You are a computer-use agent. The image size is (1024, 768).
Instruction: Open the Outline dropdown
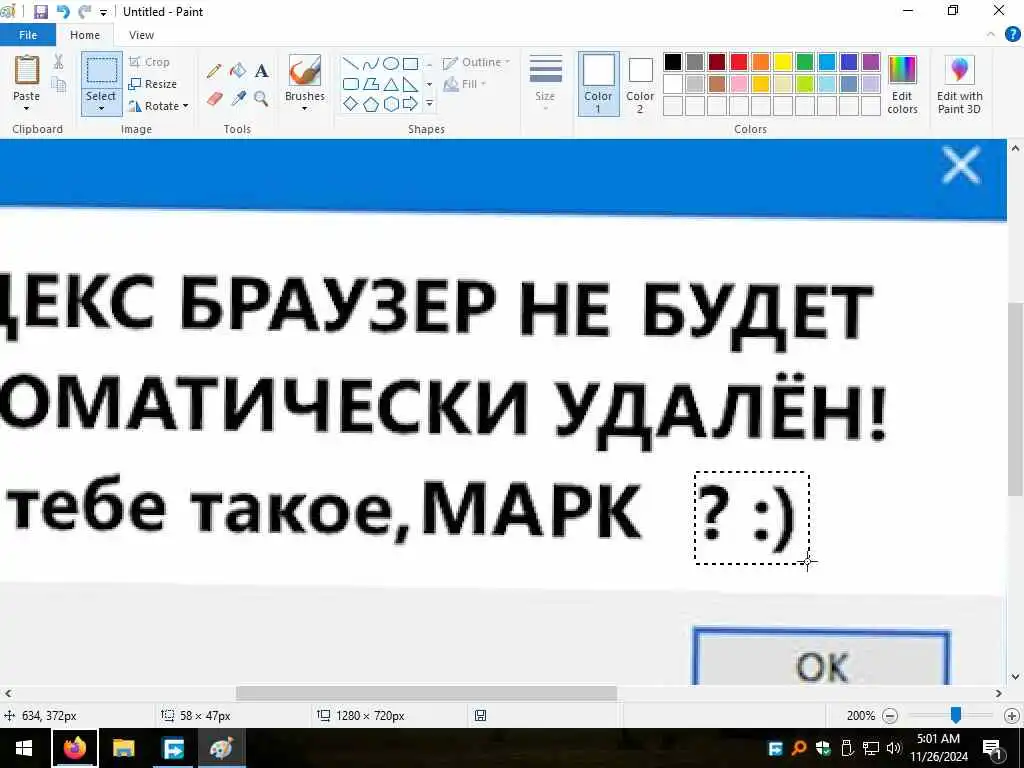(476, 62)
